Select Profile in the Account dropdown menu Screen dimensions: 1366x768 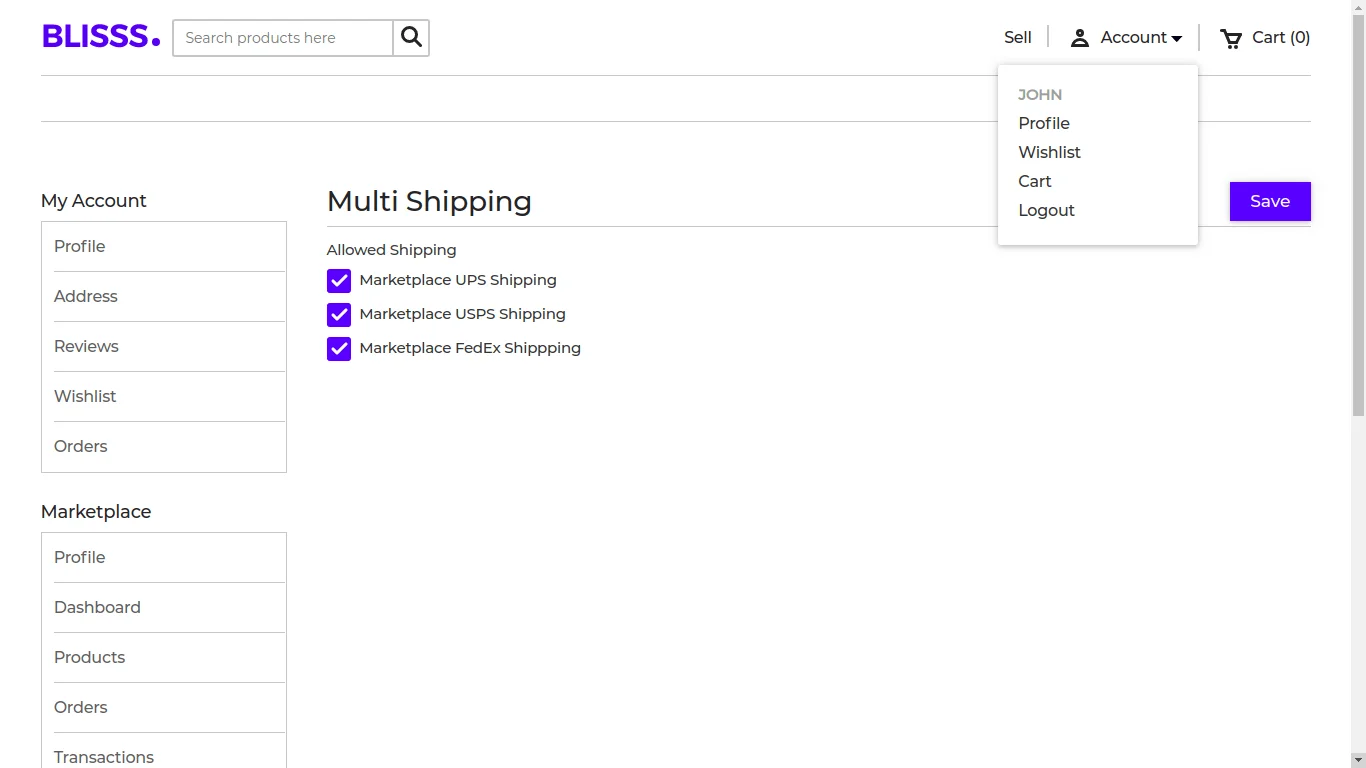tap(1044, 123)
